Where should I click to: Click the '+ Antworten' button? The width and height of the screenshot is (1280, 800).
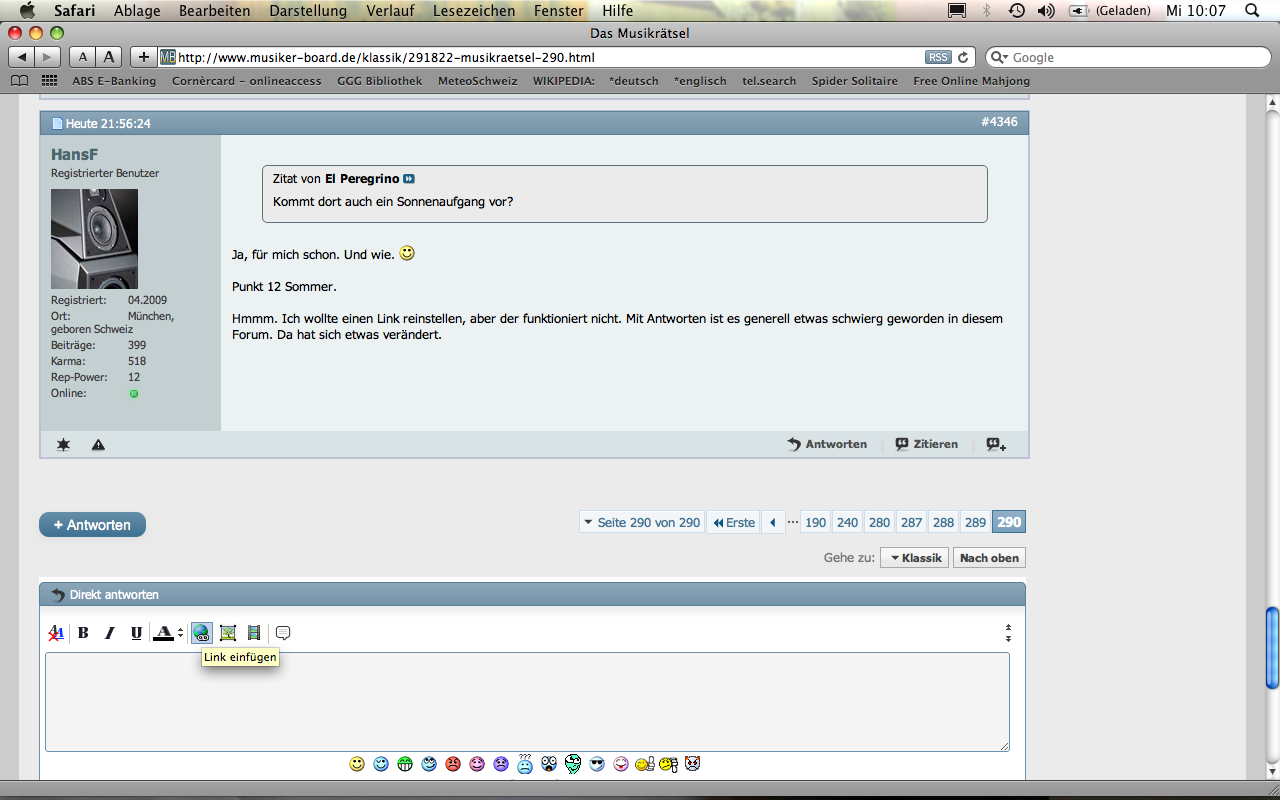tap(92, 525)
